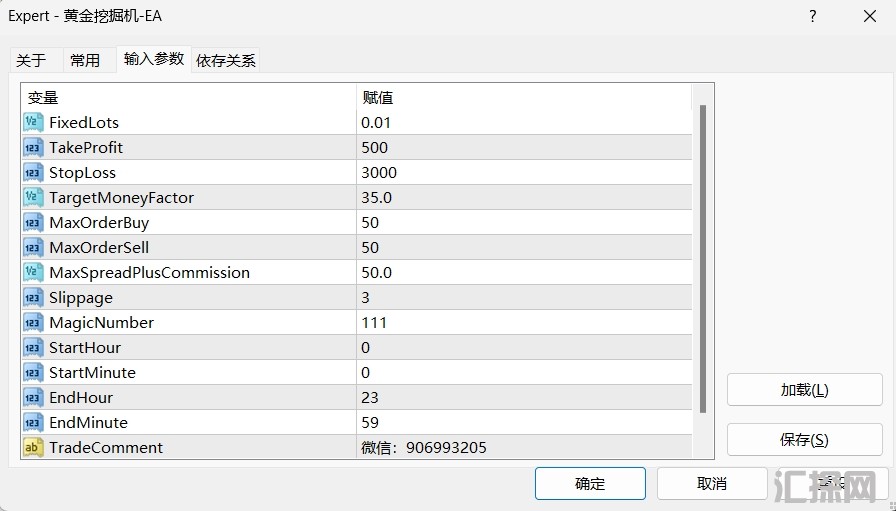896x511 pixels.
Task: Select the MaxSpreadPlusCommission value 50.0
Action: 377,273
